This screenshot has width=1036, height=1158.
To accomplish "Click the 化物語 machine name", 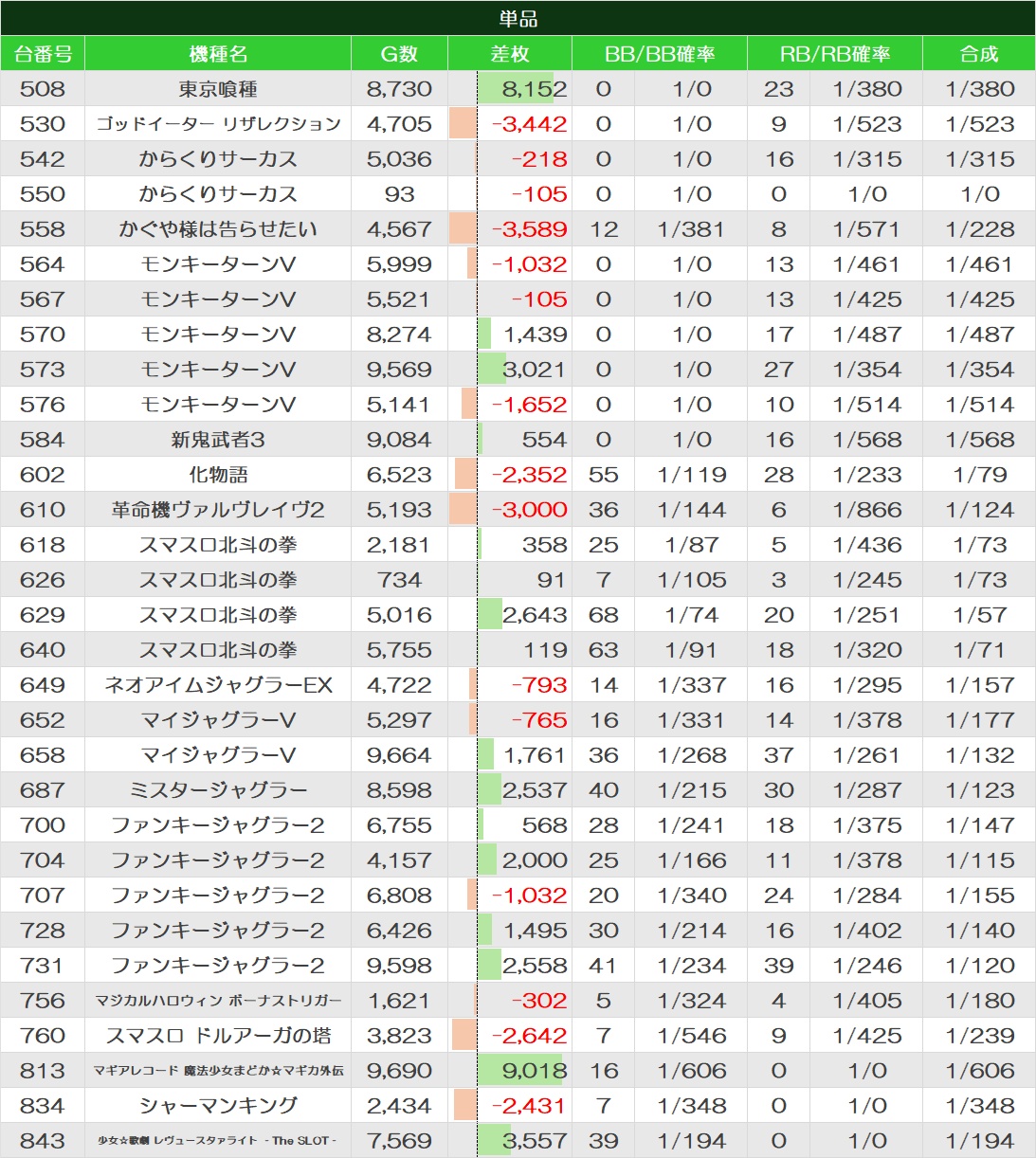I will click(218, 475).
